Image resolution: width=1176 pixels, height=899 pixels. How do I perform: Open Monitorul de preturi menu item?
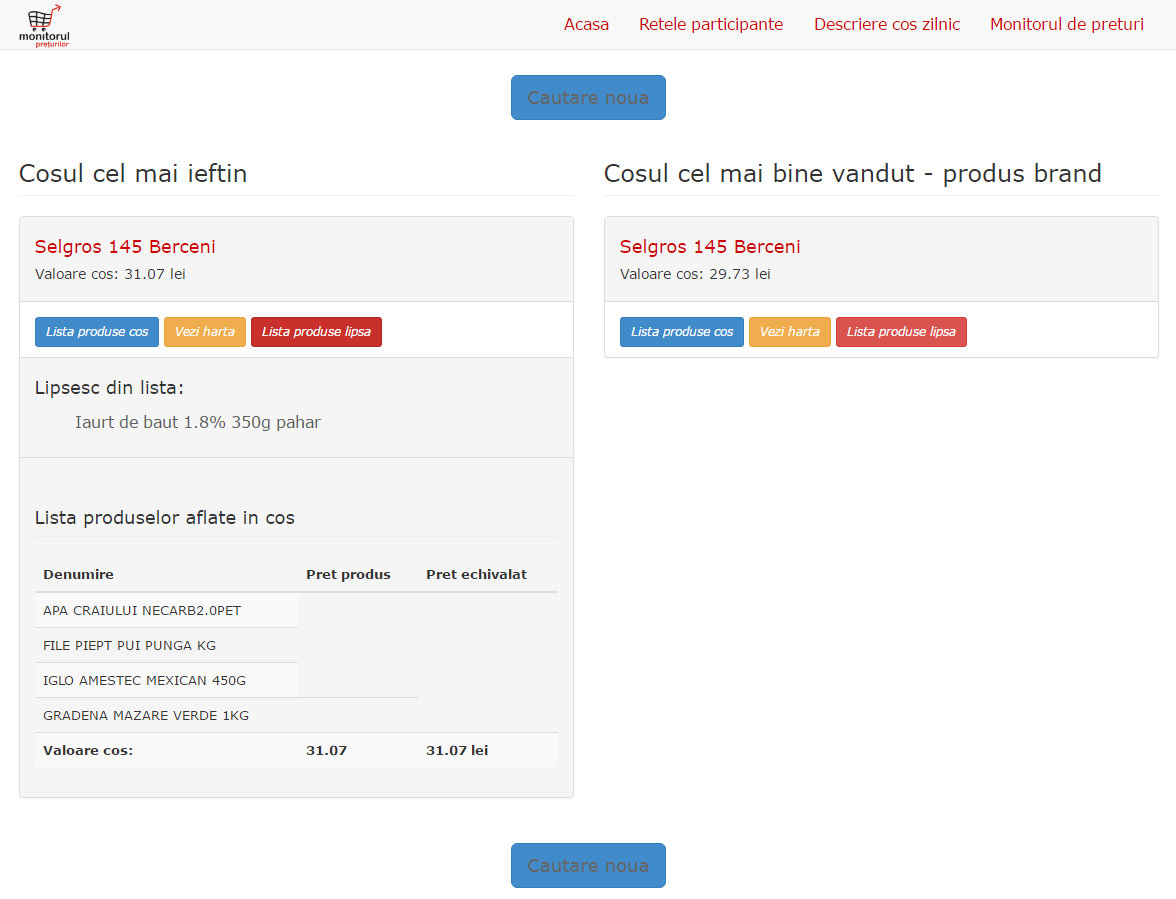(x=1066, y=24)
